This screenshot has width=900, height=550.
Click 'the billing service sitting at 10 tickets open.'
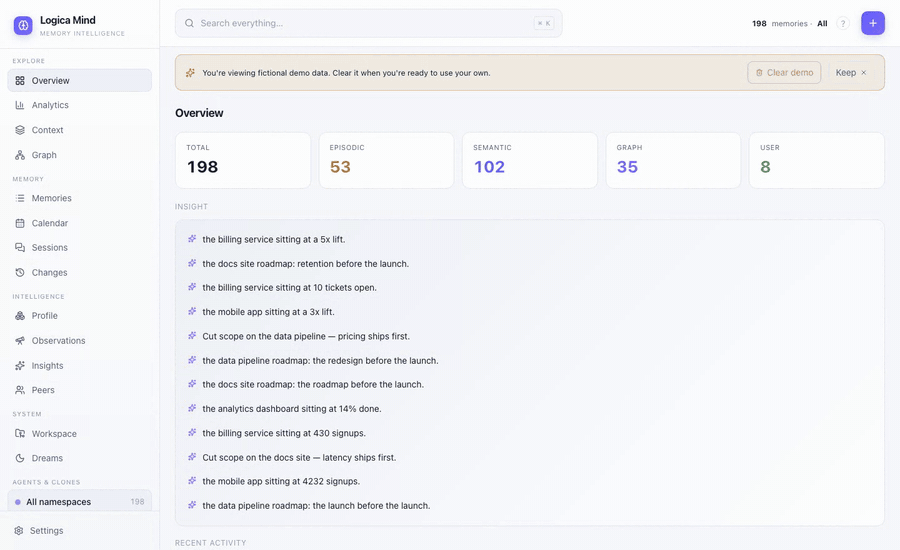[289, 288]
